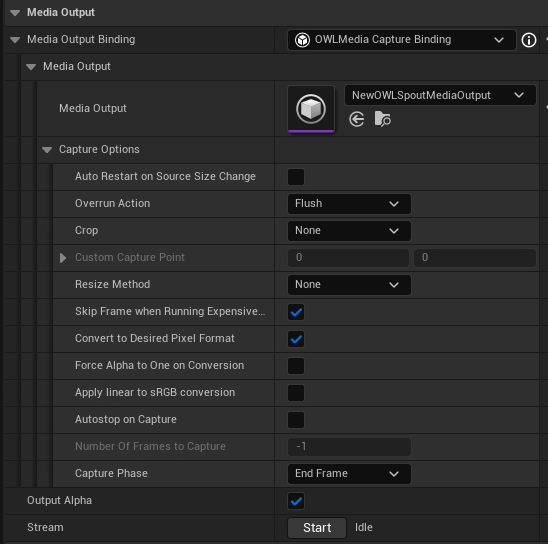
Task: Click the OWLMedia Capture Binding cube icon
Action: (302, 40)
